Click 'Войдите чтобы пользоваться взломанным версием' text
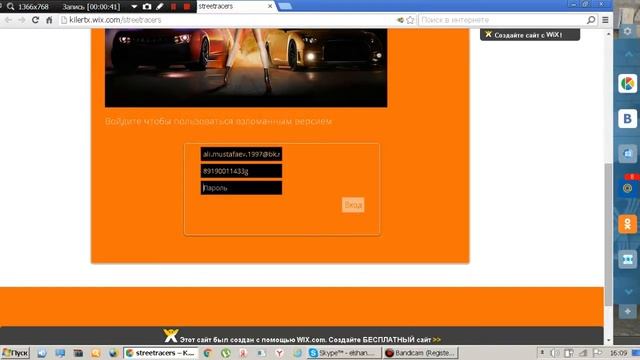 pos(218,122)
